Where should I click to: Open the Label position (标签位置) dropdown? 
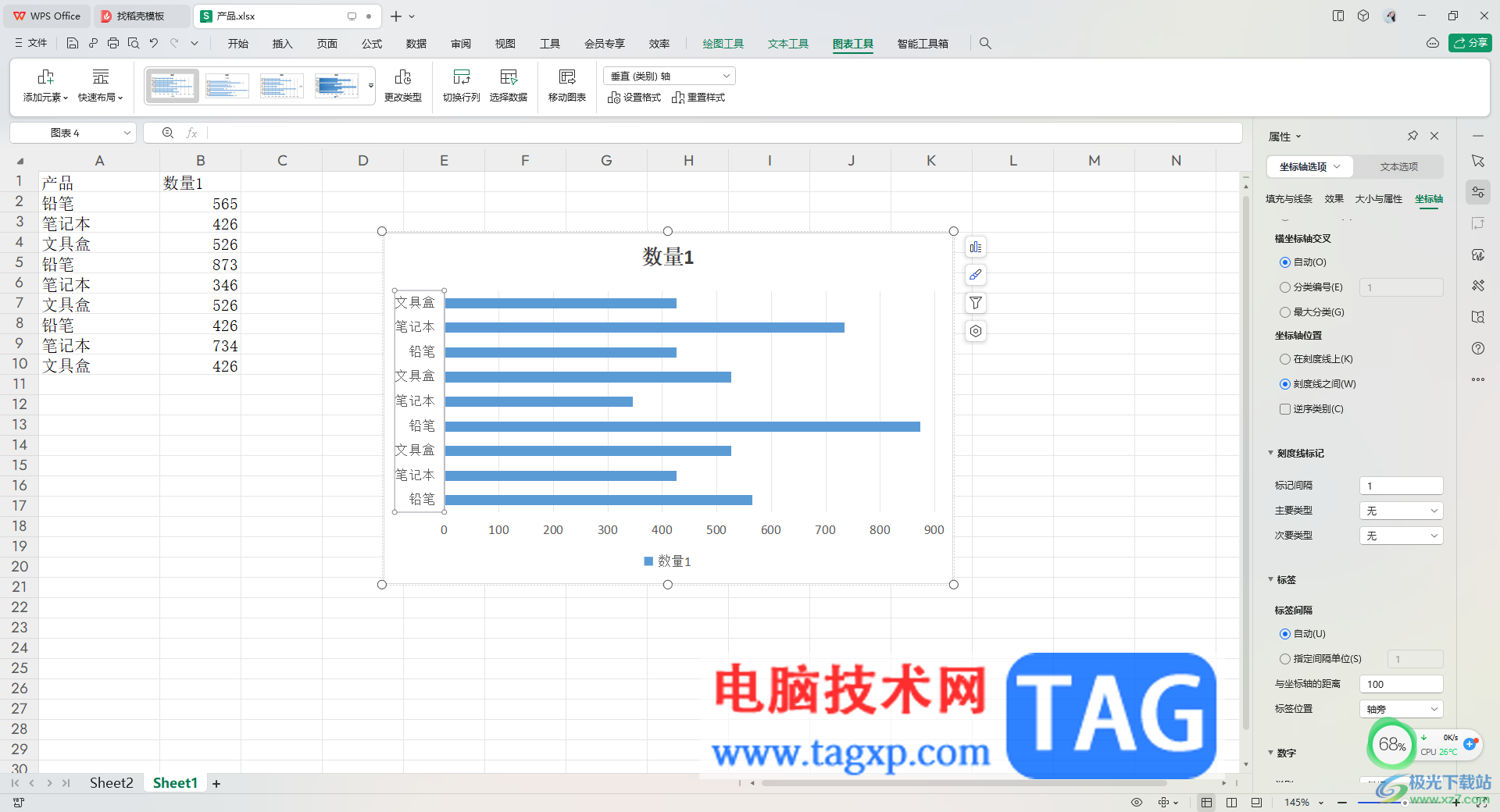click(1402, 709)
